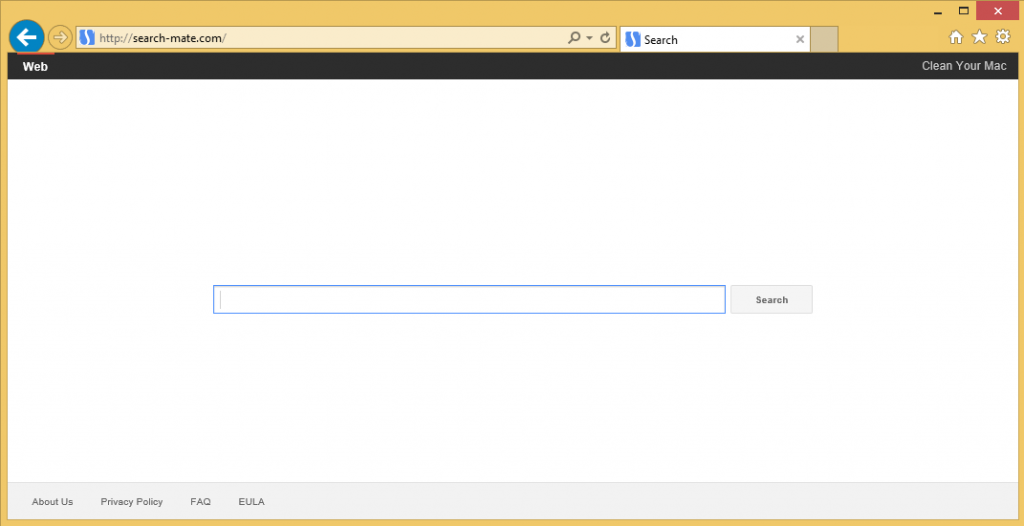The width and height of the screenshot is (1024, 526).
Task: Select the search-mate.com URL text
Action: [163, 38]
